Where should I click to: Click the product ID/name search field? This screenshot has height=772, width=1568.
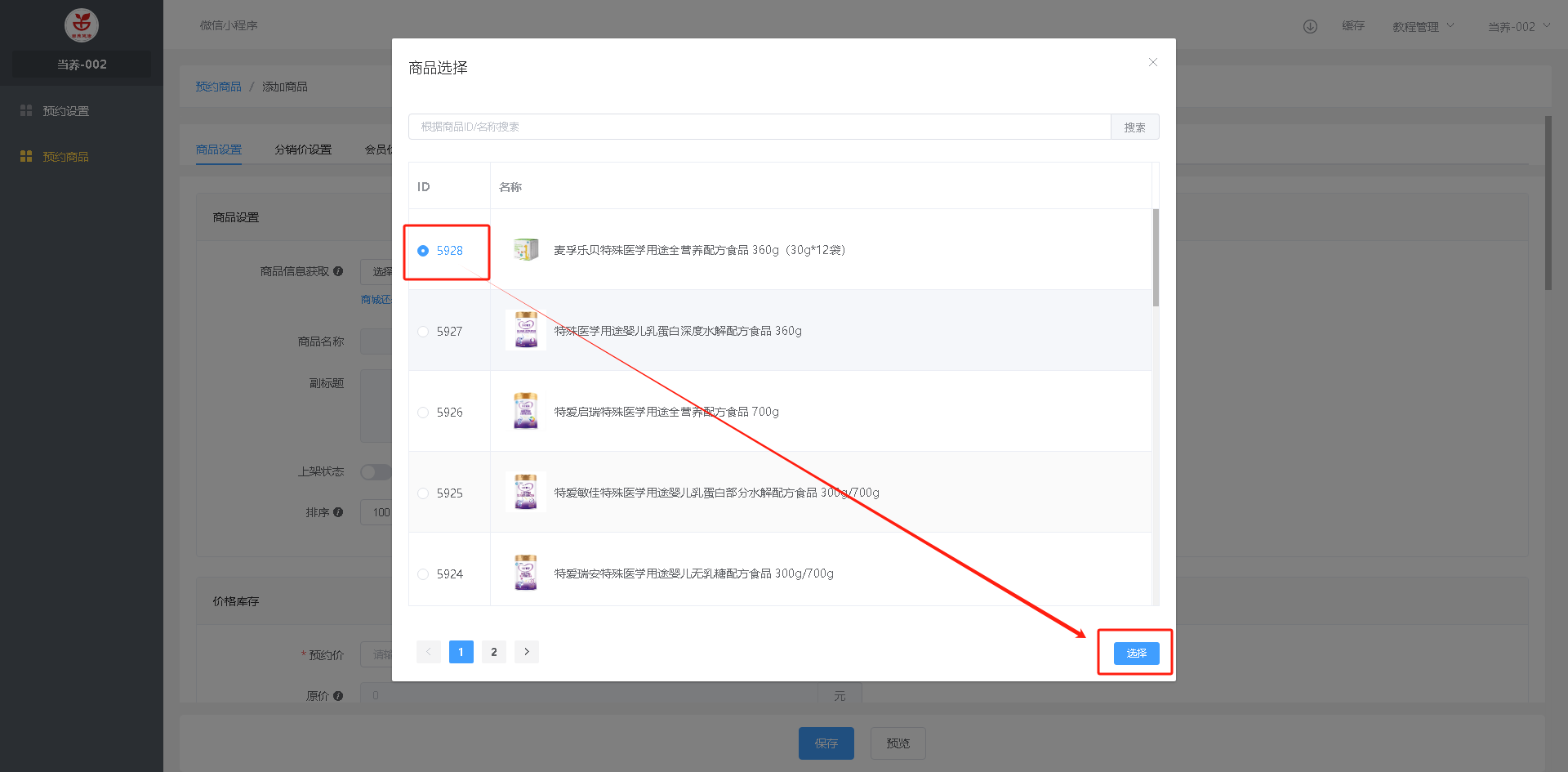[x=759, y=127]
